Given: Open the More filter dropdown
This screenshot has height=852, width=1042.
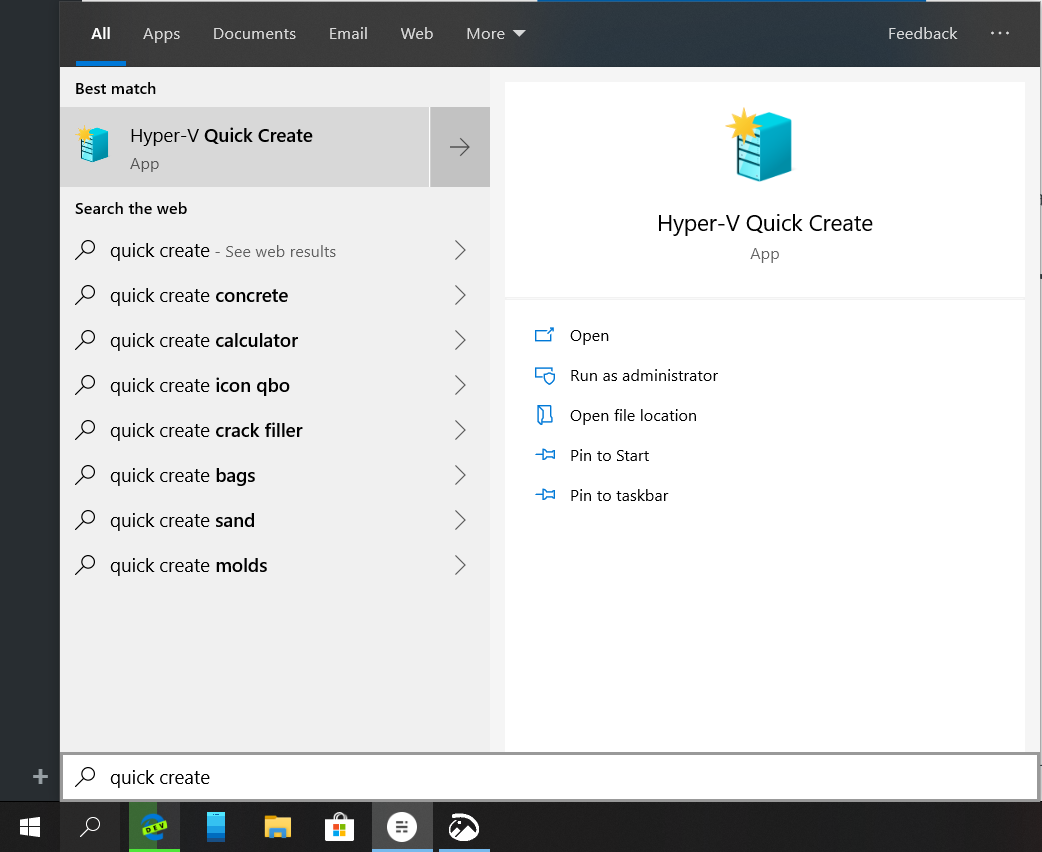Looking at the screenshot, I should pyautogui.click(x=494, y=33).
